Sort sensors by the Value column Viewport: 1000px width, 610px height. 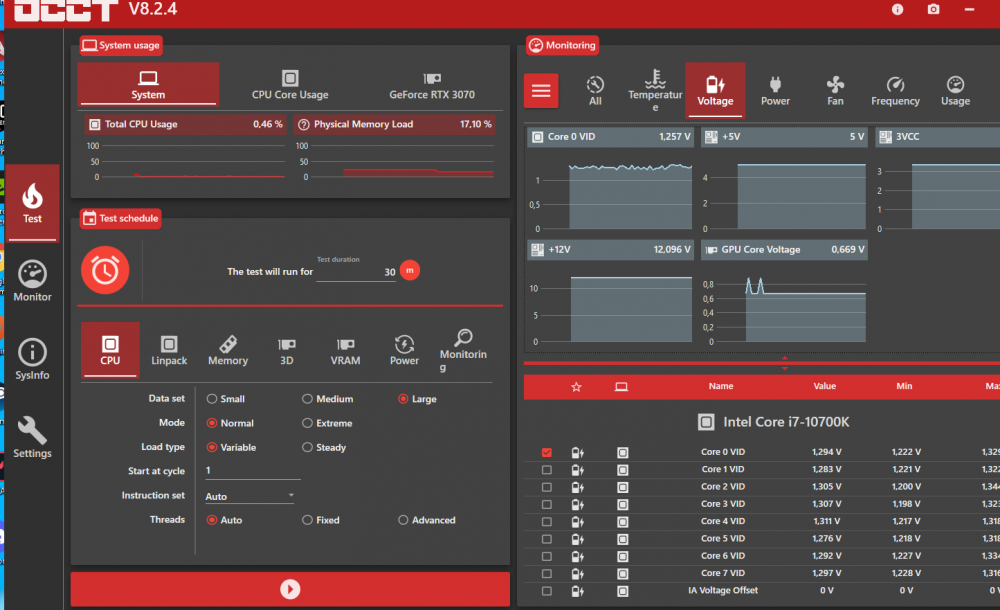click(x=825, y=386)
